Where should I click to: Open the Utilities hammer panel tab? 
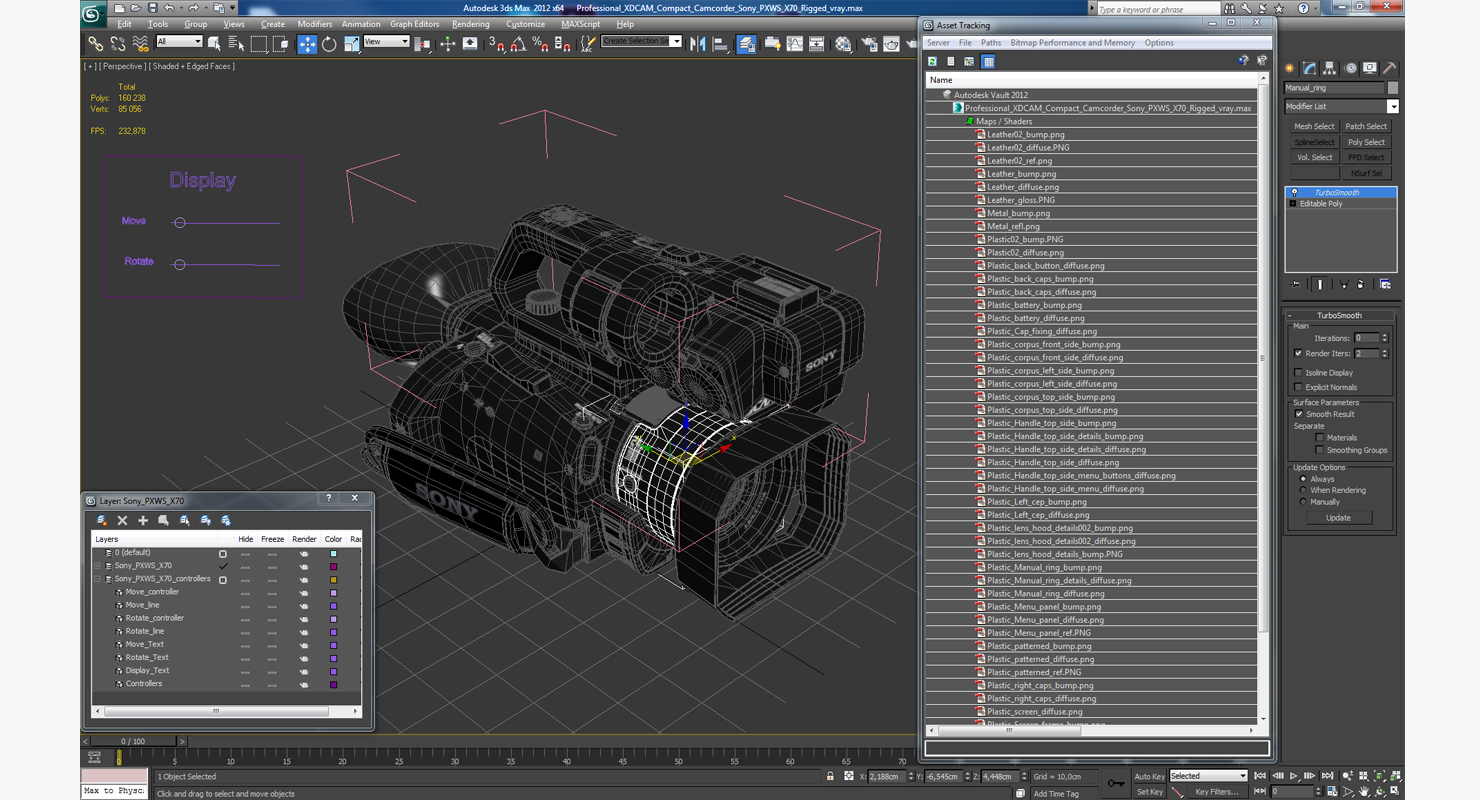tap(1389, 68)
